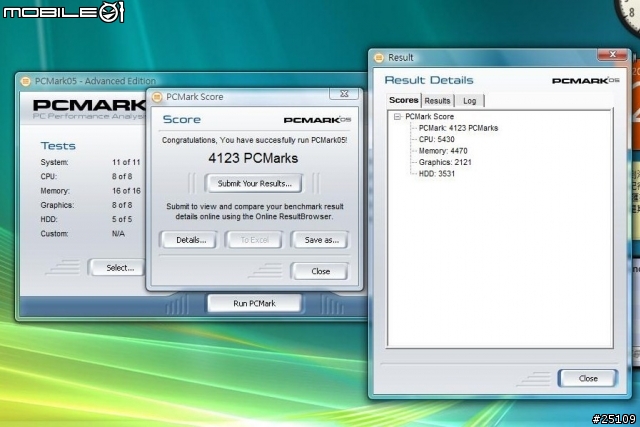Select the 'CPU: 5430' tree row
Viewport: 640px width, 427px height.
coord(436,139)
